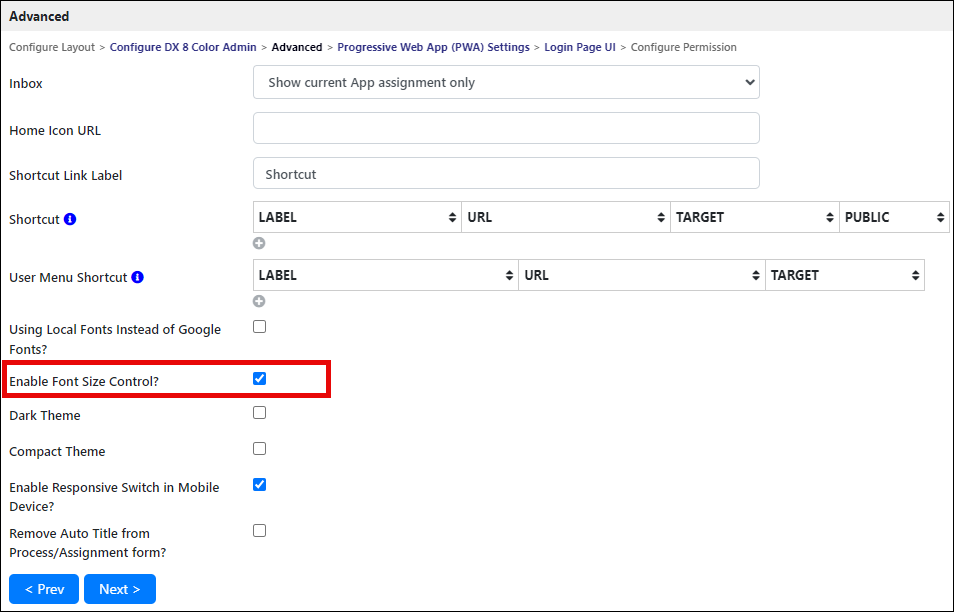Sort User Menu Shortcut by URL arrows
This screenshot has height=612, width=954.
(756, 276)
